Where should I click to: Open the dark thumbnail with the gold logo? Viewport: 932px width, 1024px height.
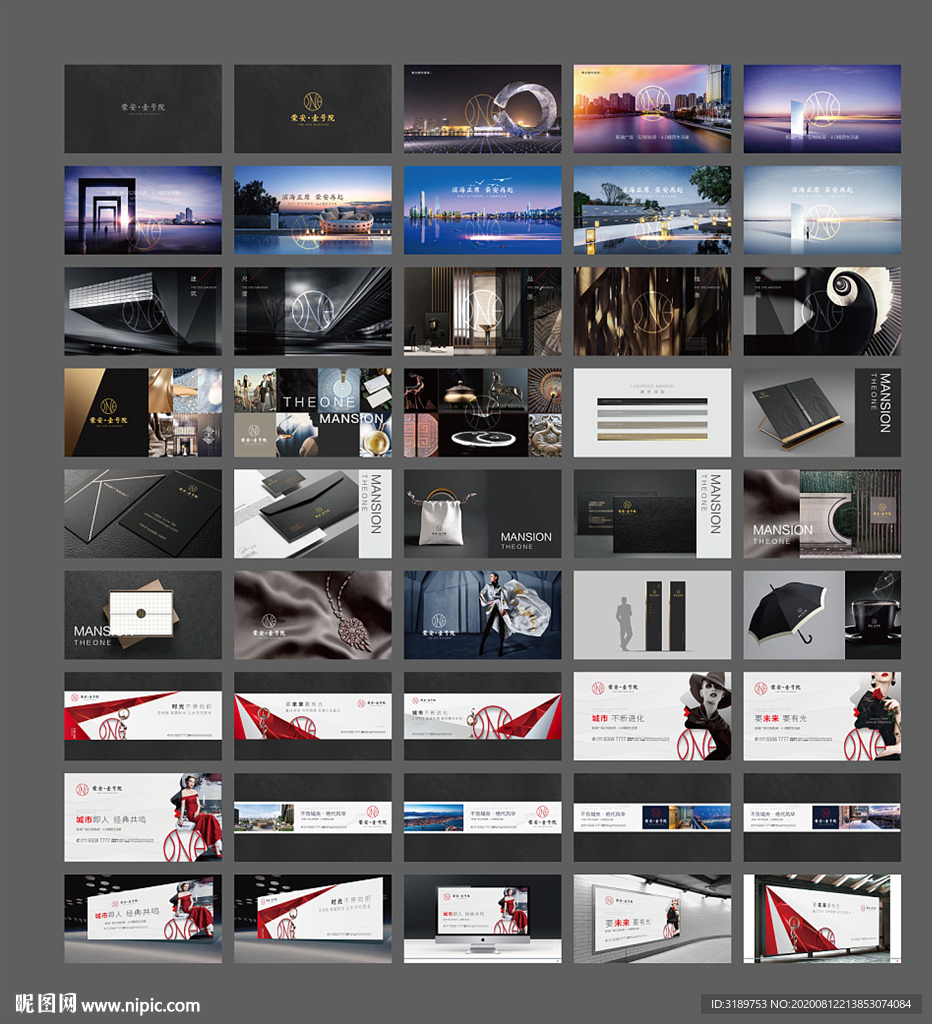point(312,109)
